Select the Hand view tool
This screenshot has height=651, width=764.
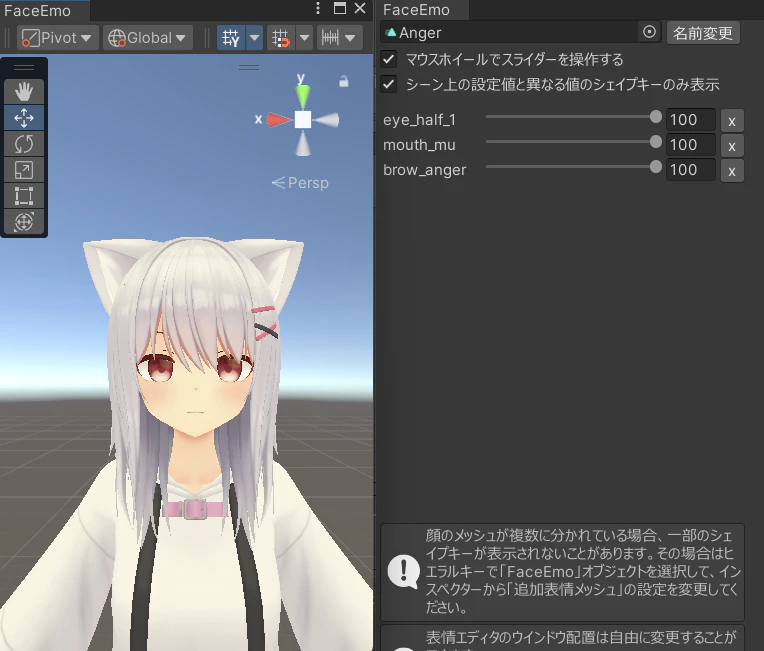click(24, 92)
